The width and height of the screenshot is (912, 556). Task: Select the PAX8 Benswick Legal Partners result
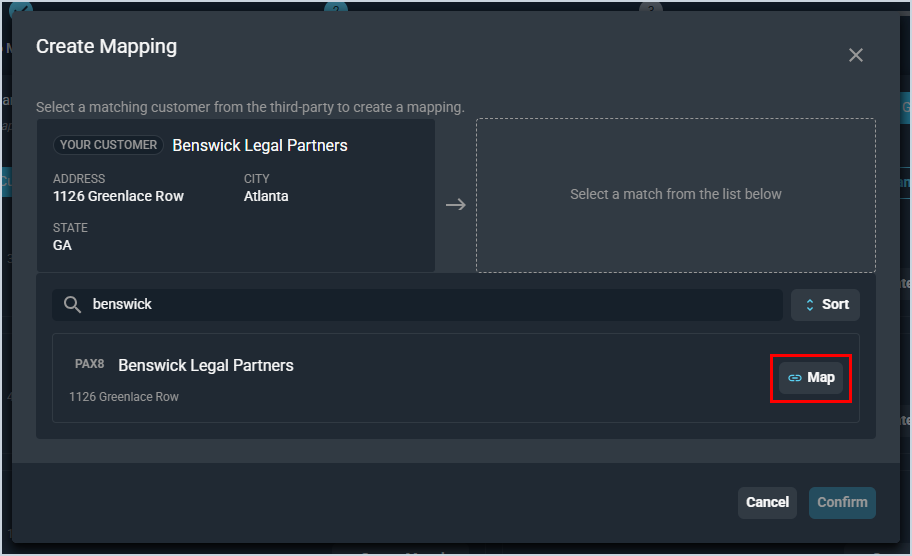point(455,378)
